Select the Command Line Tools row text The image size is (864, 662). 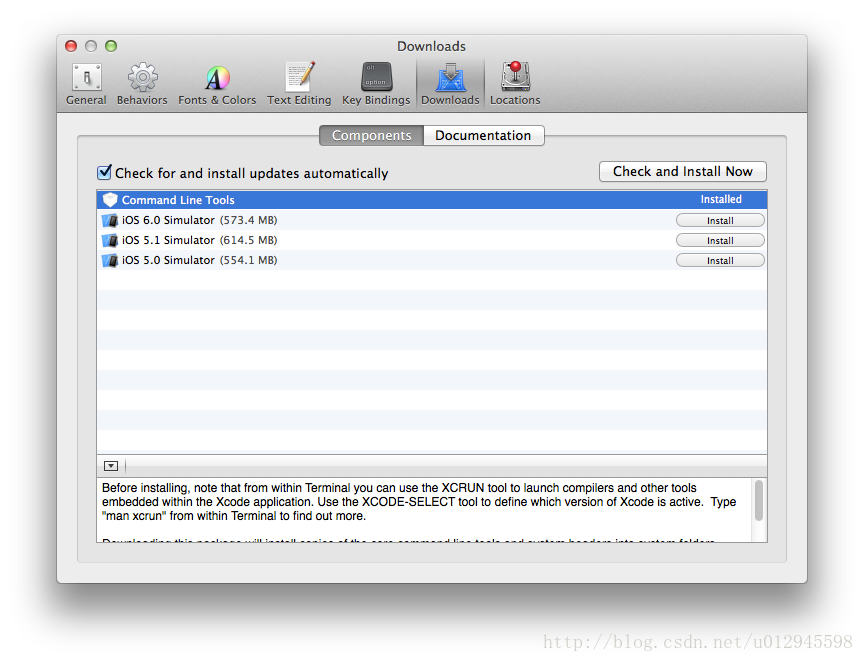[x=178, y=200]
